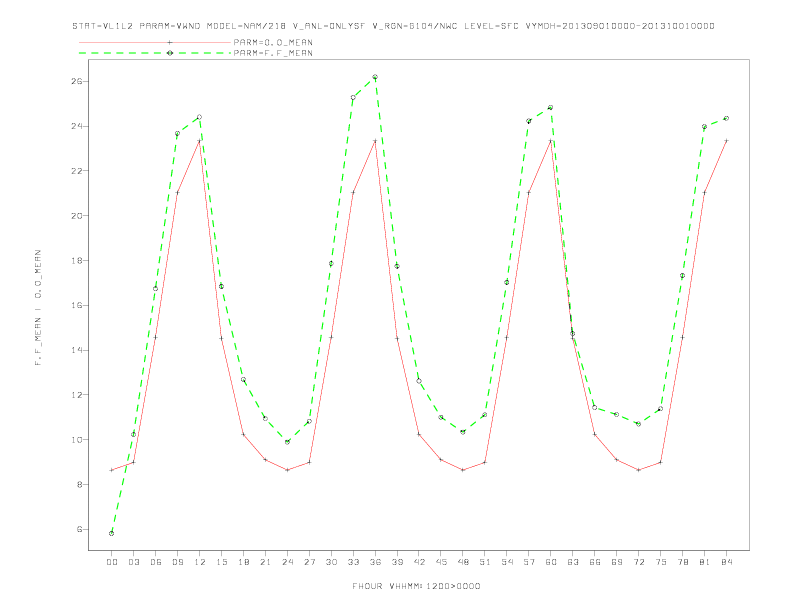This screenshot has height=612, width=792.
Task: Click the PARM=O.O_MEAN legend label
Action: (273, 42)
